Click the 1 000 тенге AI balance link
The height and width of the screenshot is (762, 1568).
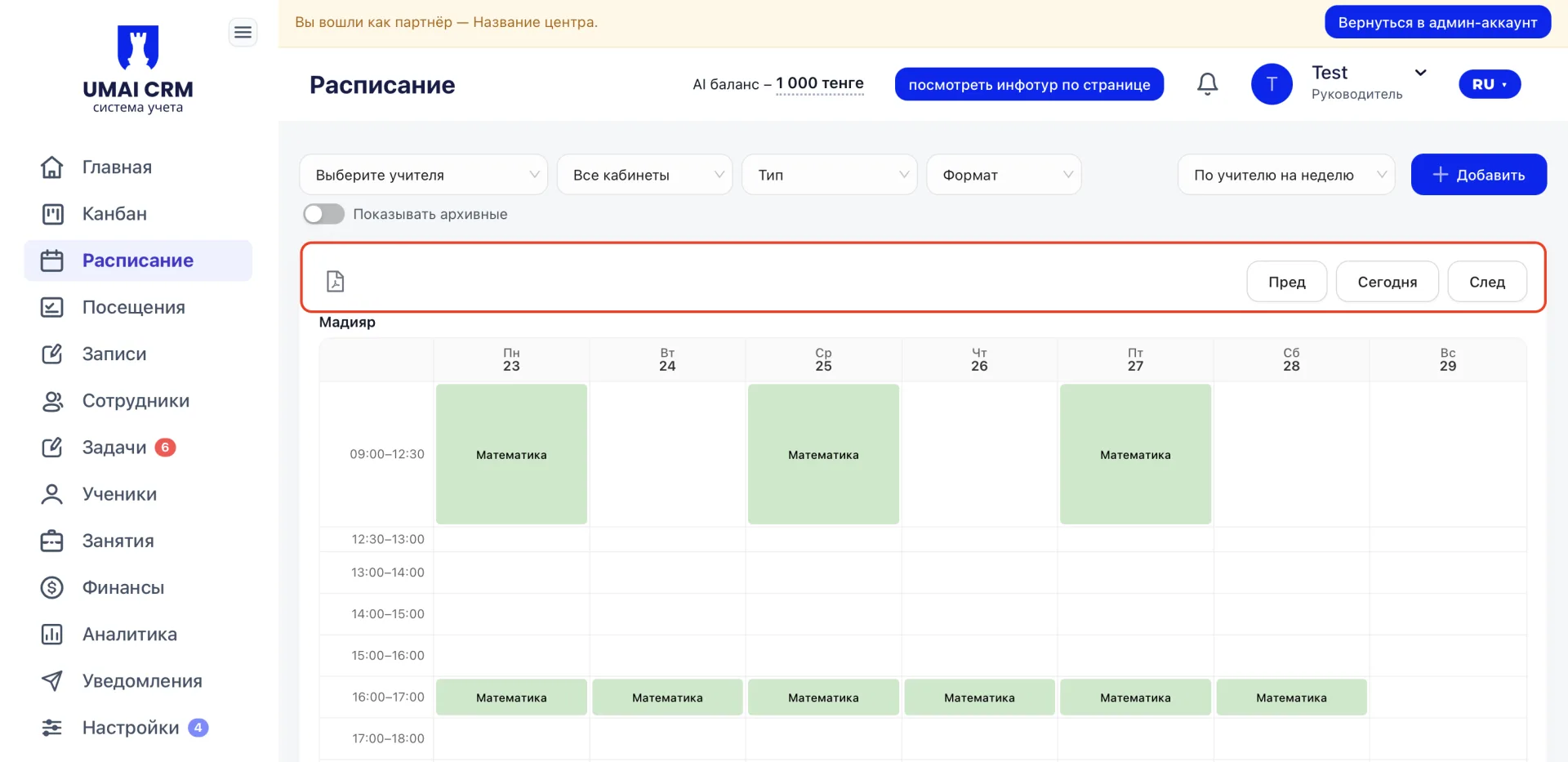[x=820, y=83]
